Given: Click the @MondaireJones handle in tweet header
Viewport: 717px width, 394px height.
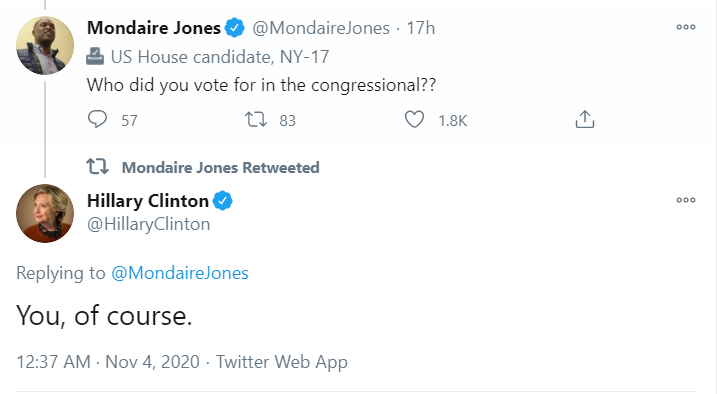Looking at the screenshot, I should [x=321, y=28].
